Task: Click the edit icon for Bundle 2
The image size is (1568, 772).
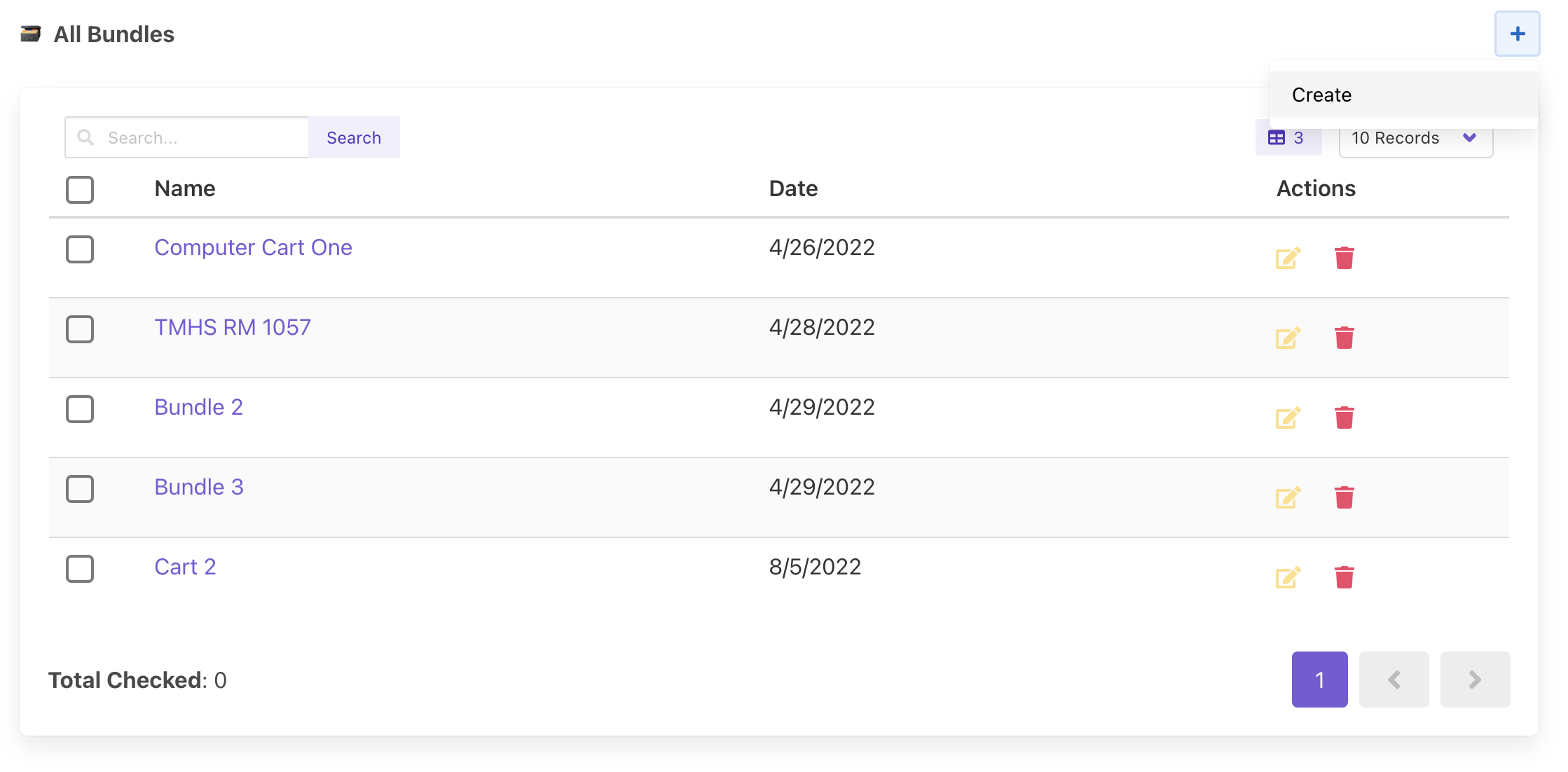Action: pos(1288,418)
